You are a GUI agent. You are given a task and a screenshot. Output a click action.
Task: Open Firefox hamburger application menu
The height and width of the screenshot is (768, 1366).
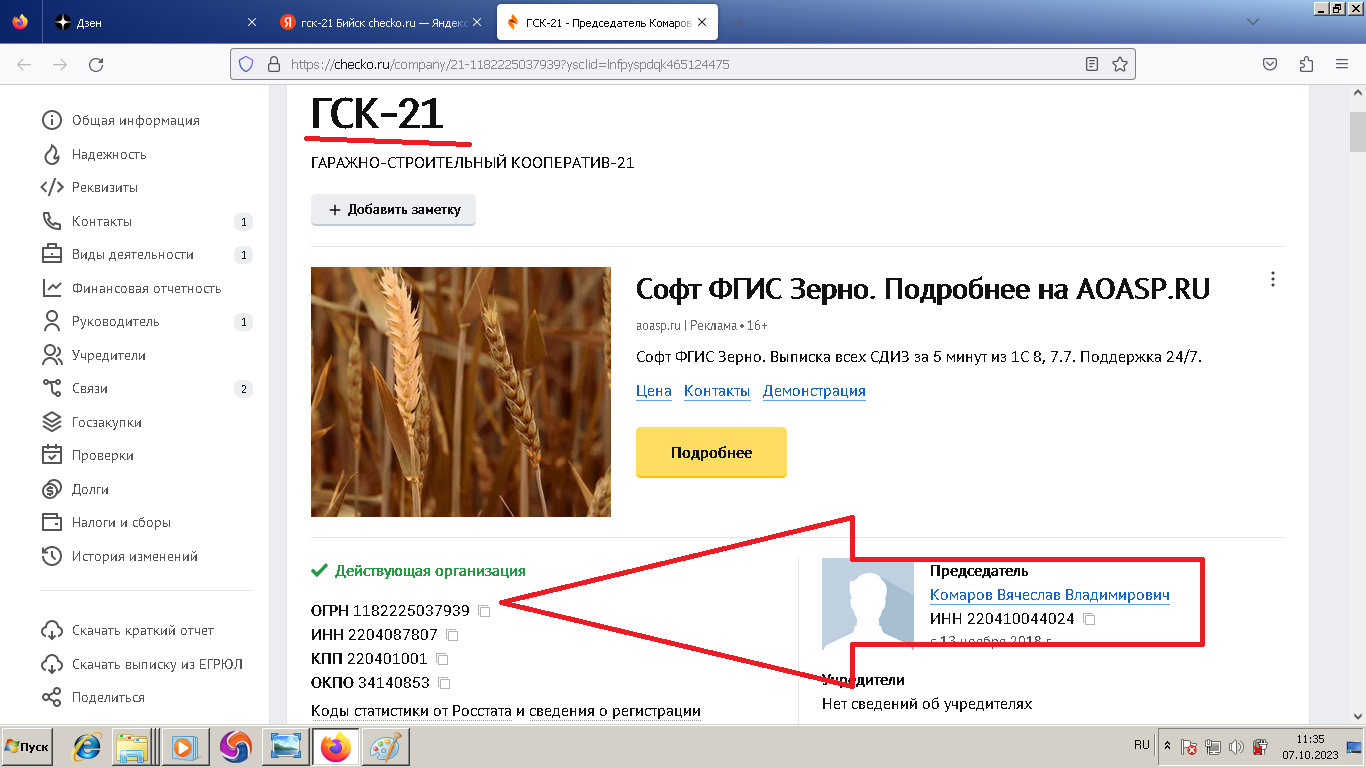coord(1342,64)
